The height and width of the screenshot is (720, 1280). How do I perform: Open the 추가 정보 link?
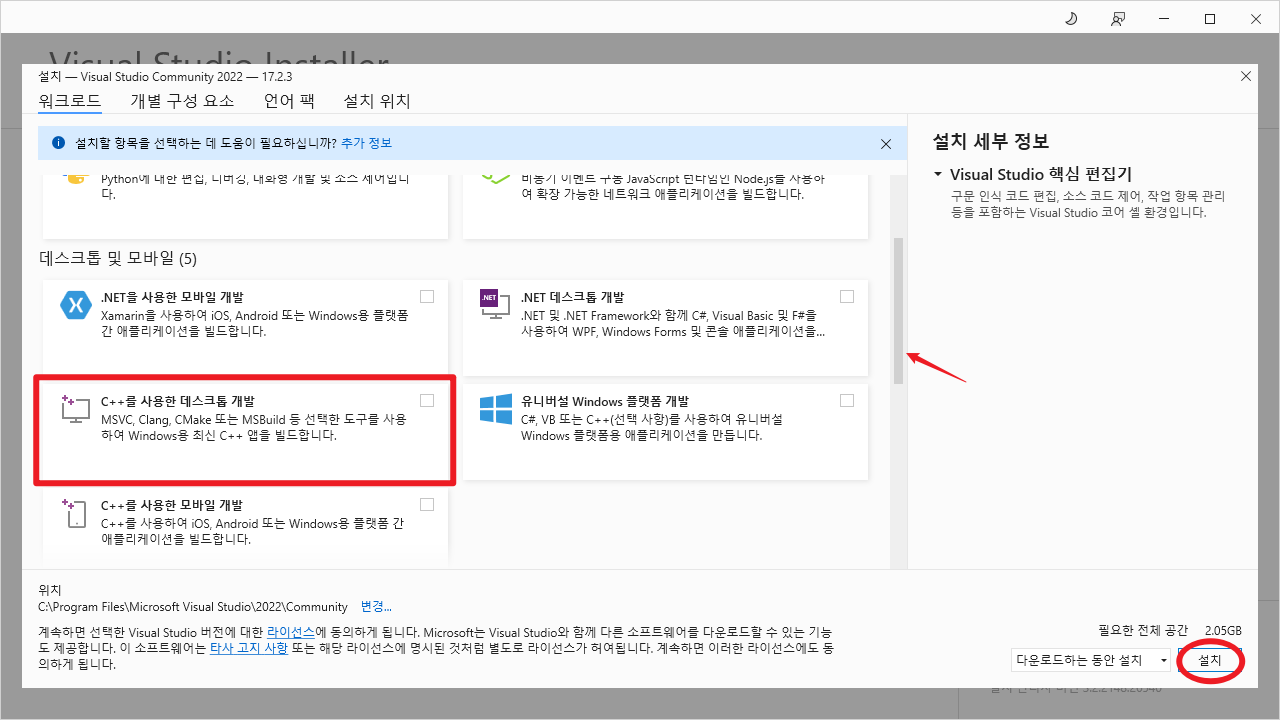[366, 143]
